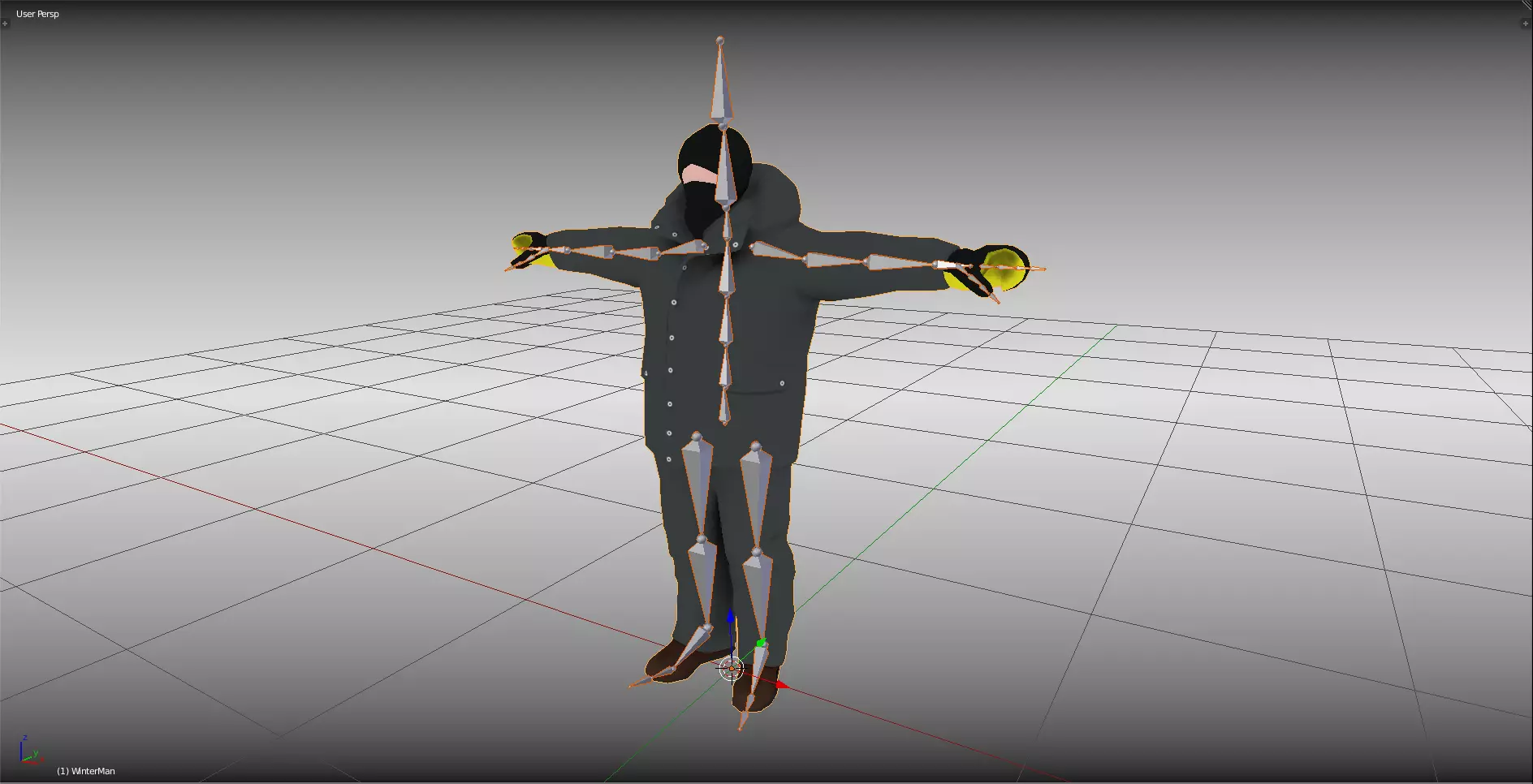This screenshot has width=1533, height=784.
Task: Select the thigh bone on the viewer's left leg
Action: (698, 485)
